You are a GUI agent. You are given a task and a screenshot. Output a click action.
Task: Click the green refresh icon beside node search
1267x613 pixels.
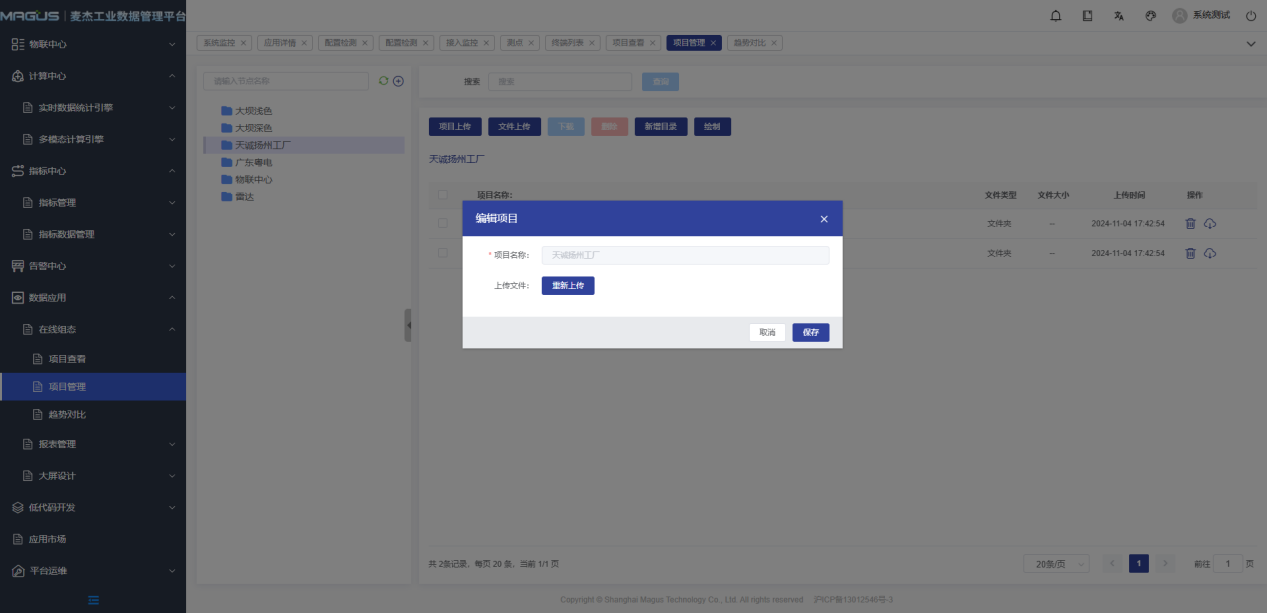coord(383,81)
